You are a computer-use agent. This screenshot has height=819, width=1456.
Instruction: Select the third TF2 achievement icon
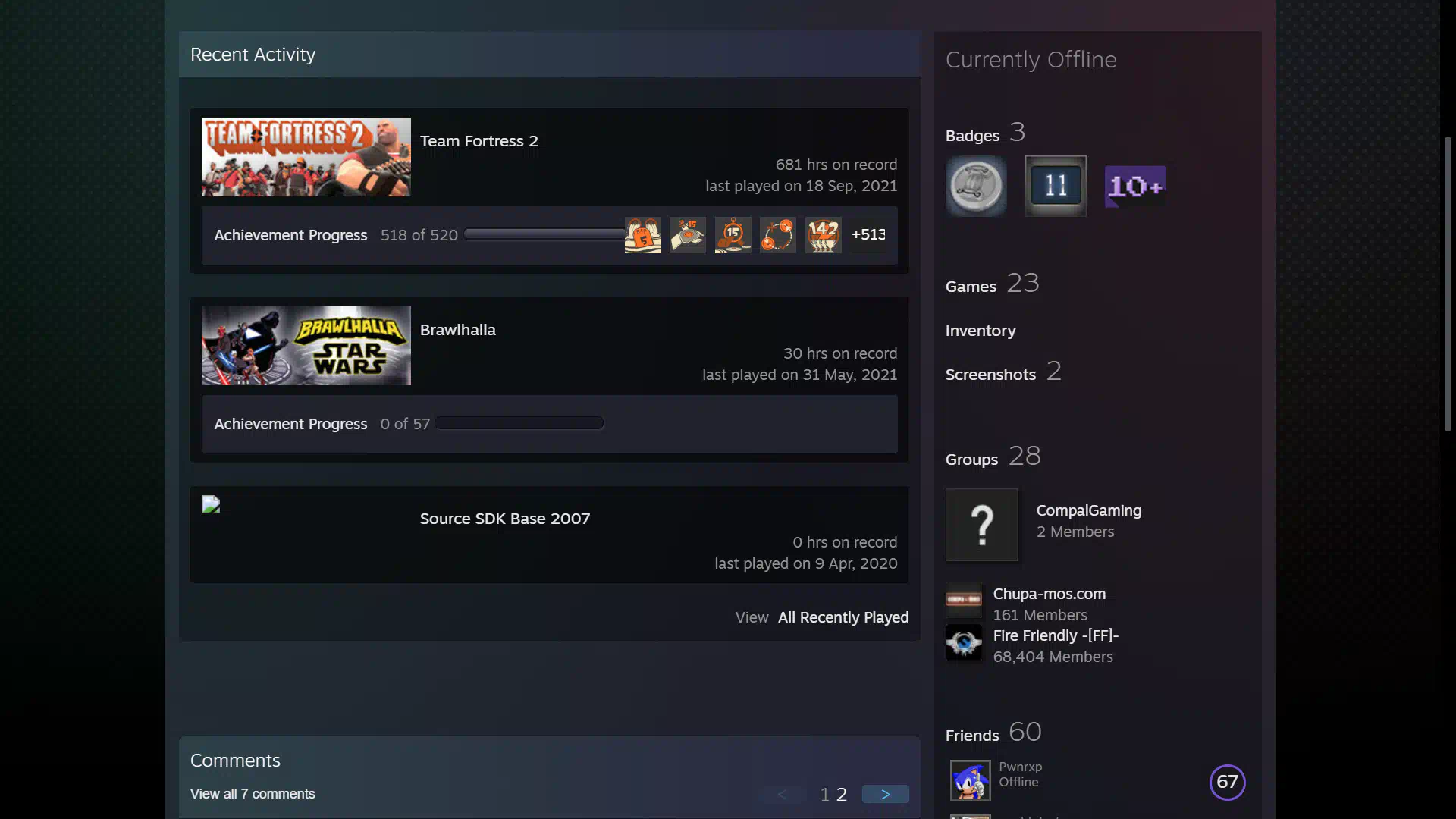coord(733,235)
